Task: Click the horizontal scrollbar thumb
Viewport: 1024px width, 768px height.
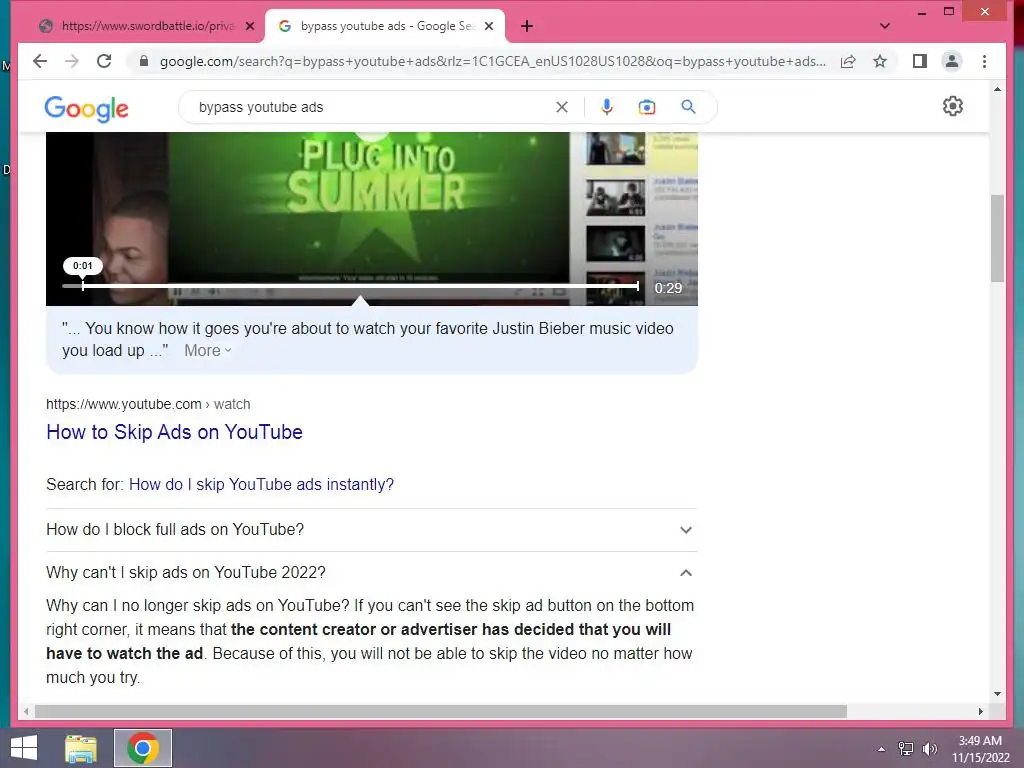Action: (441, 711)
